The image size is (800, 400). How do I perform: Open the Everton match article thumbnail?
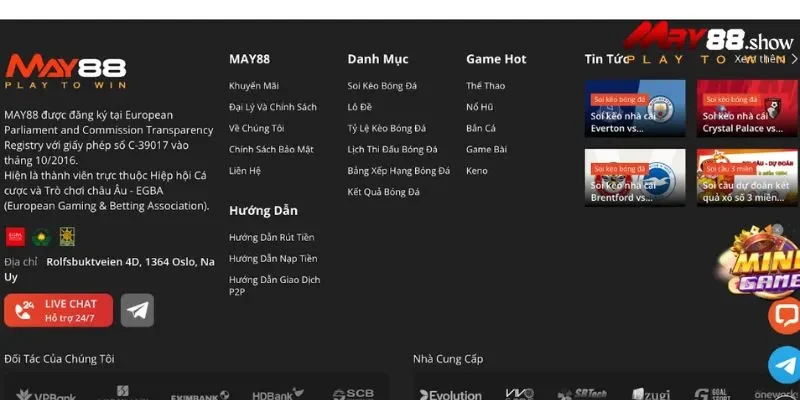pos(635,108)
